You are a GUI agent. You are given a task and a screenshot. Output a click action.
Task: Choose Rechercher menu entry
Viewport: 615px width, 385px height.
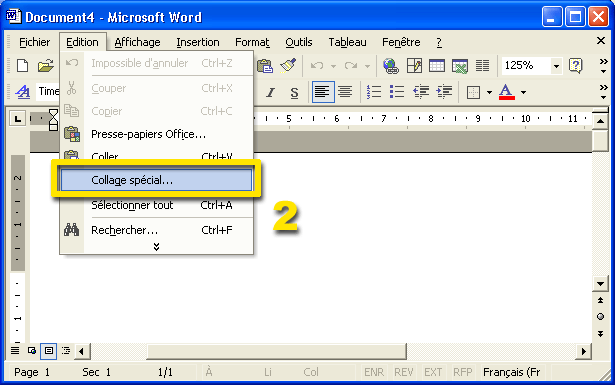pos(156,230)
